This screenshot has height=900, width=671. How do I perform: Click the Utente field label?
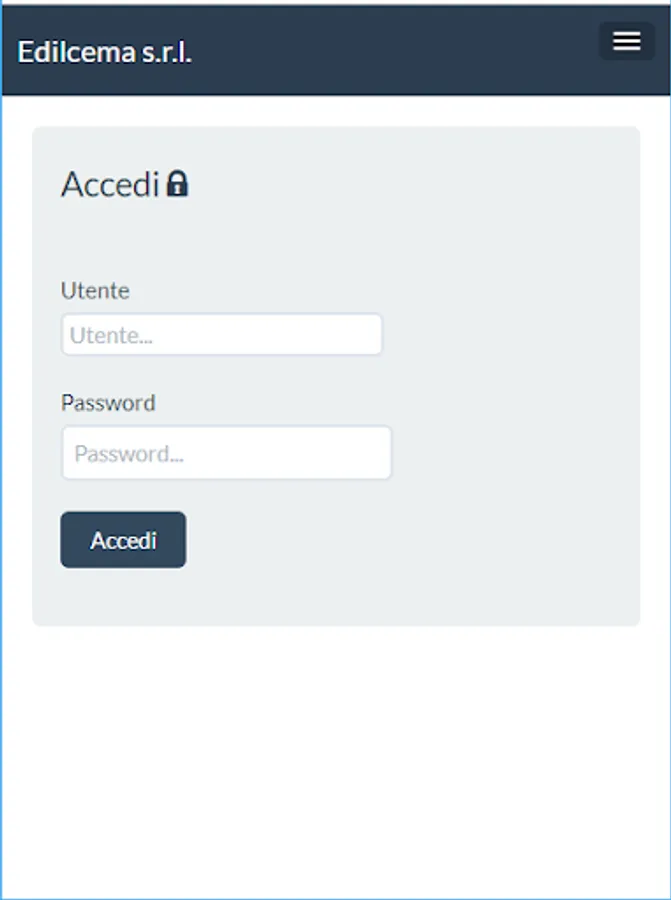(95, 290)
